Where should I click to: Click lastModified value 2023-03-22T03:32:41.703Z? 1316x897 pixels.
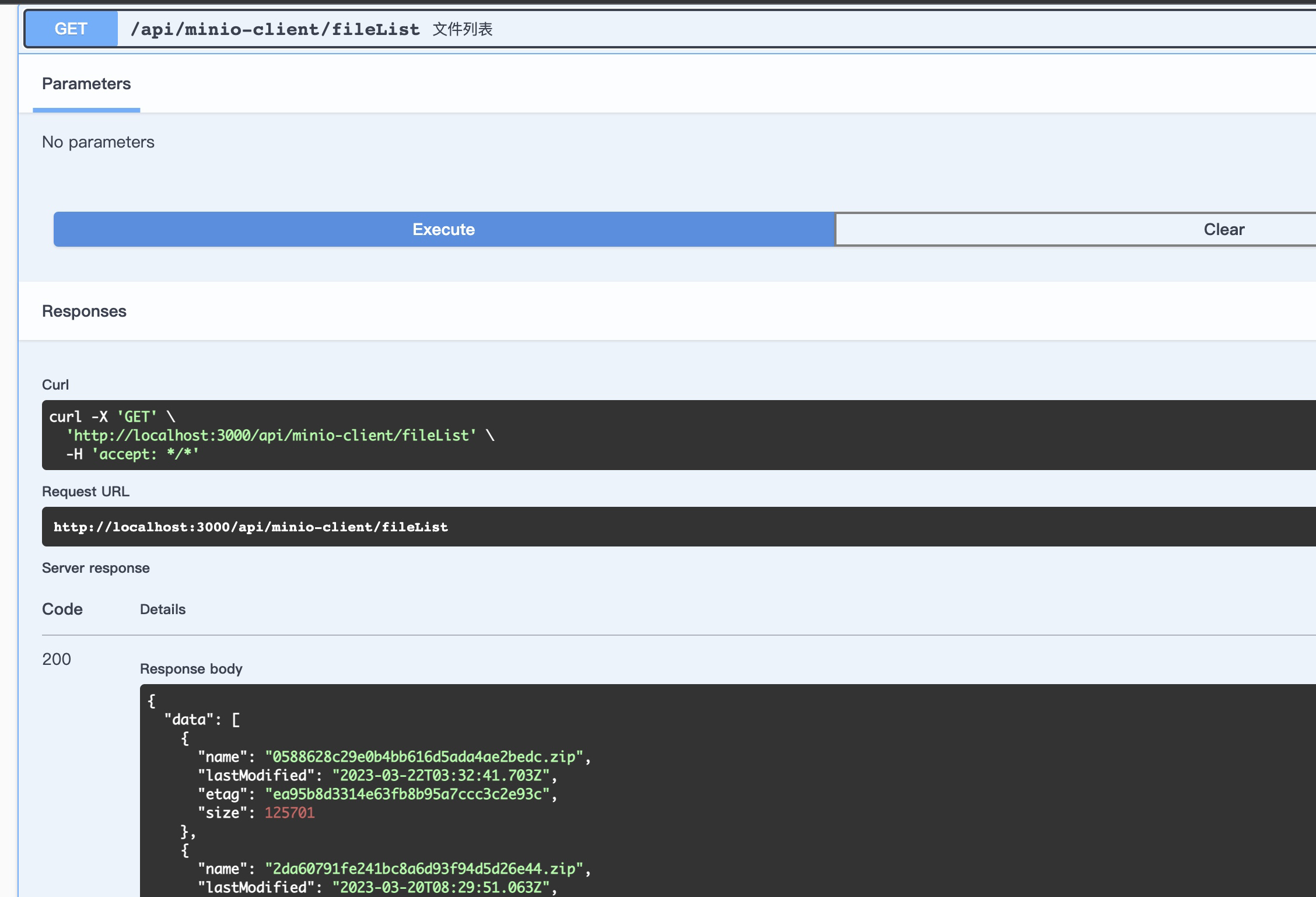pyautogui.click(x=441, y=776)
